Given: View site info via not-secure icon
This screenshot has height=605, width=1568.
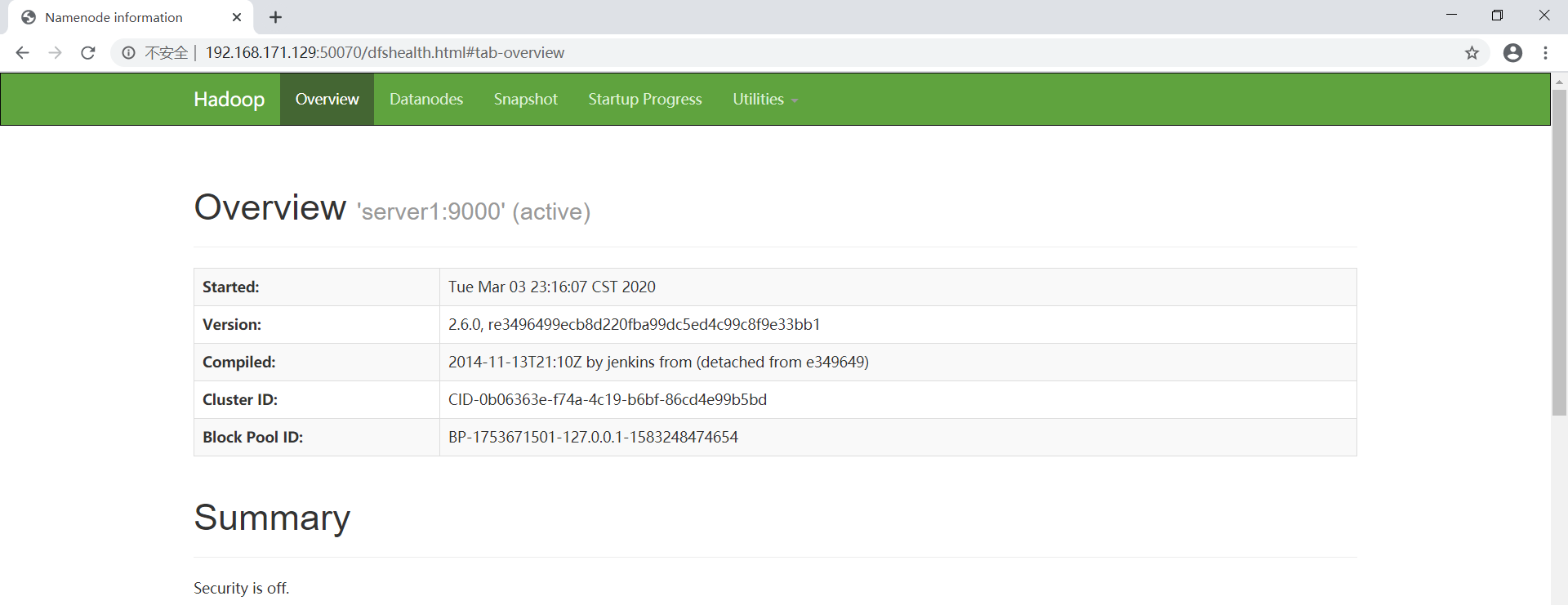Looking at the screenshot, I should (x=128, y=53).
